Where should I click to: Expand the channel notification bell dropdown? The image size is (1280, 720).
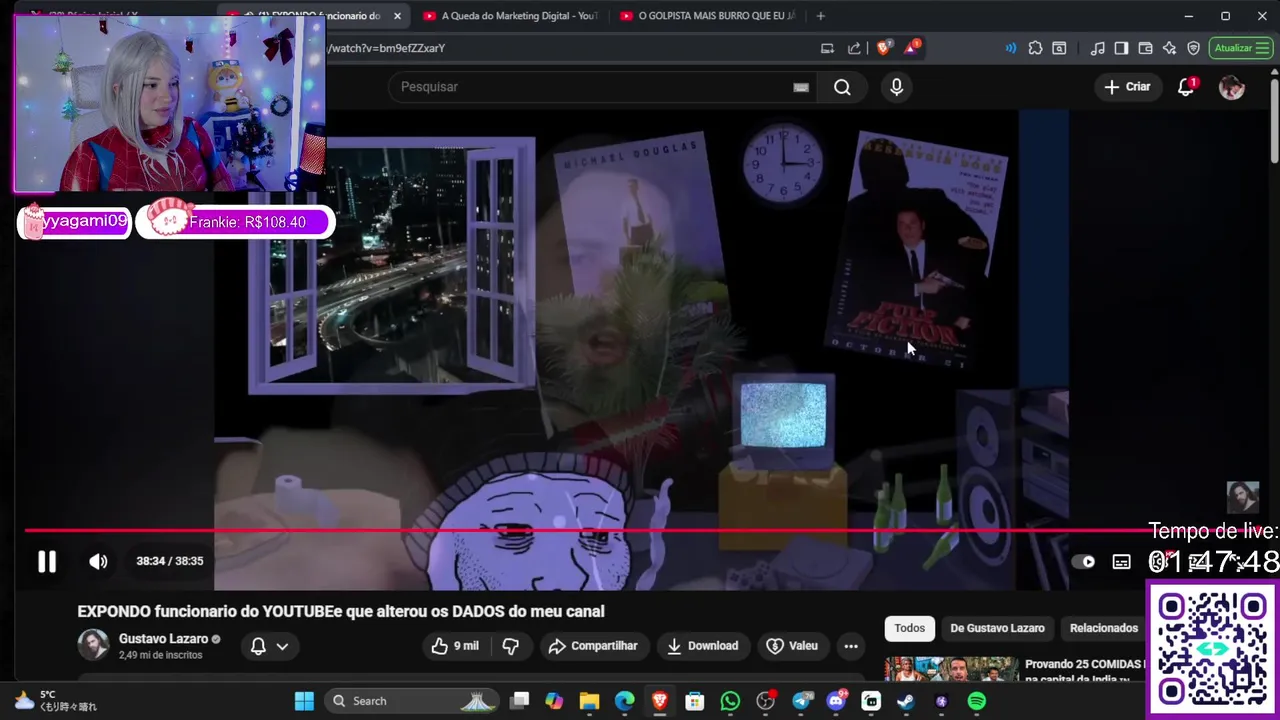(270, 646)
